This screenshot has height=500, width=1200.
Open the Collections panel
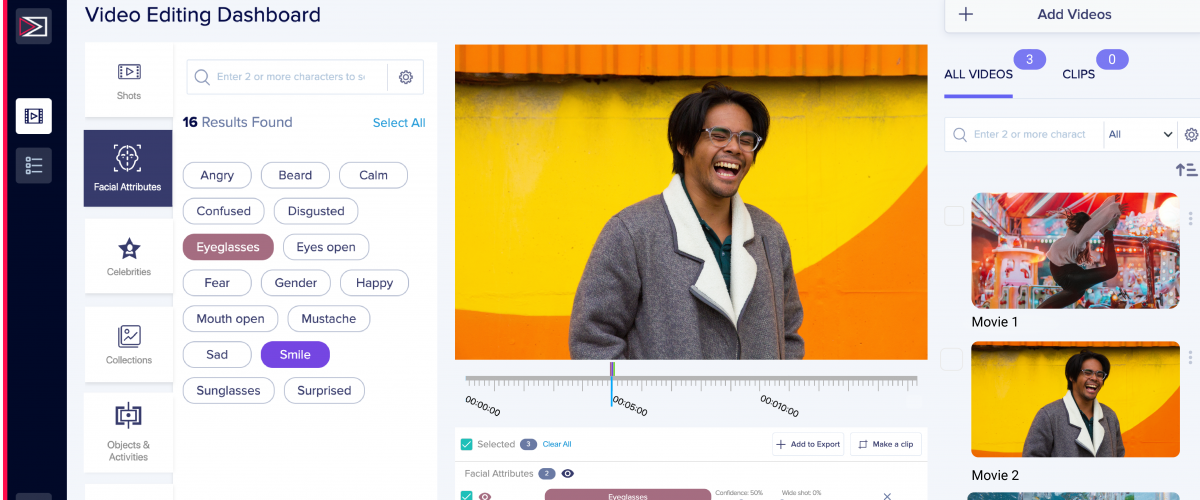click(x=128, y=344)
